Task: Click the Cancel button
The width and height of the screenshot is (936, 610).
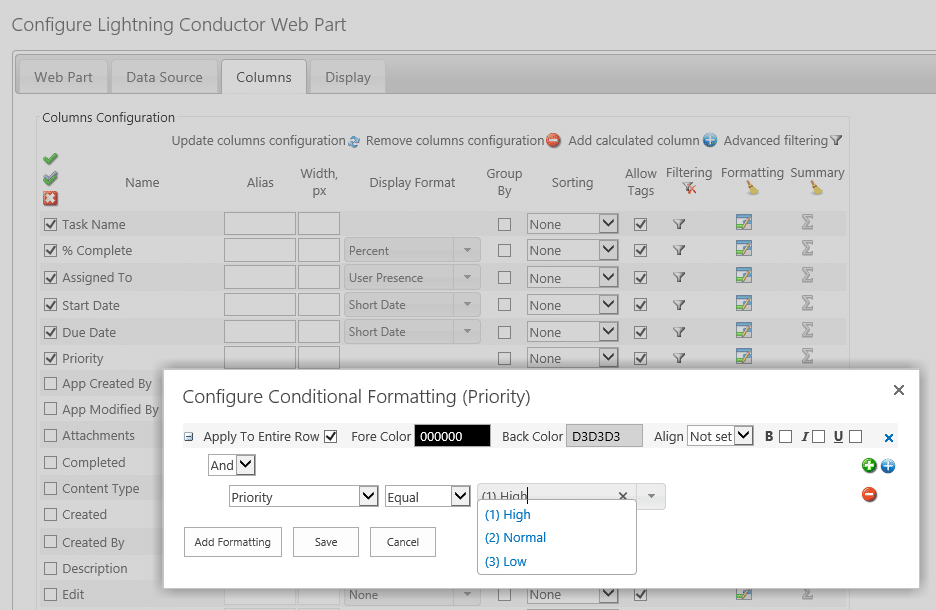Action: coord(403,542)
